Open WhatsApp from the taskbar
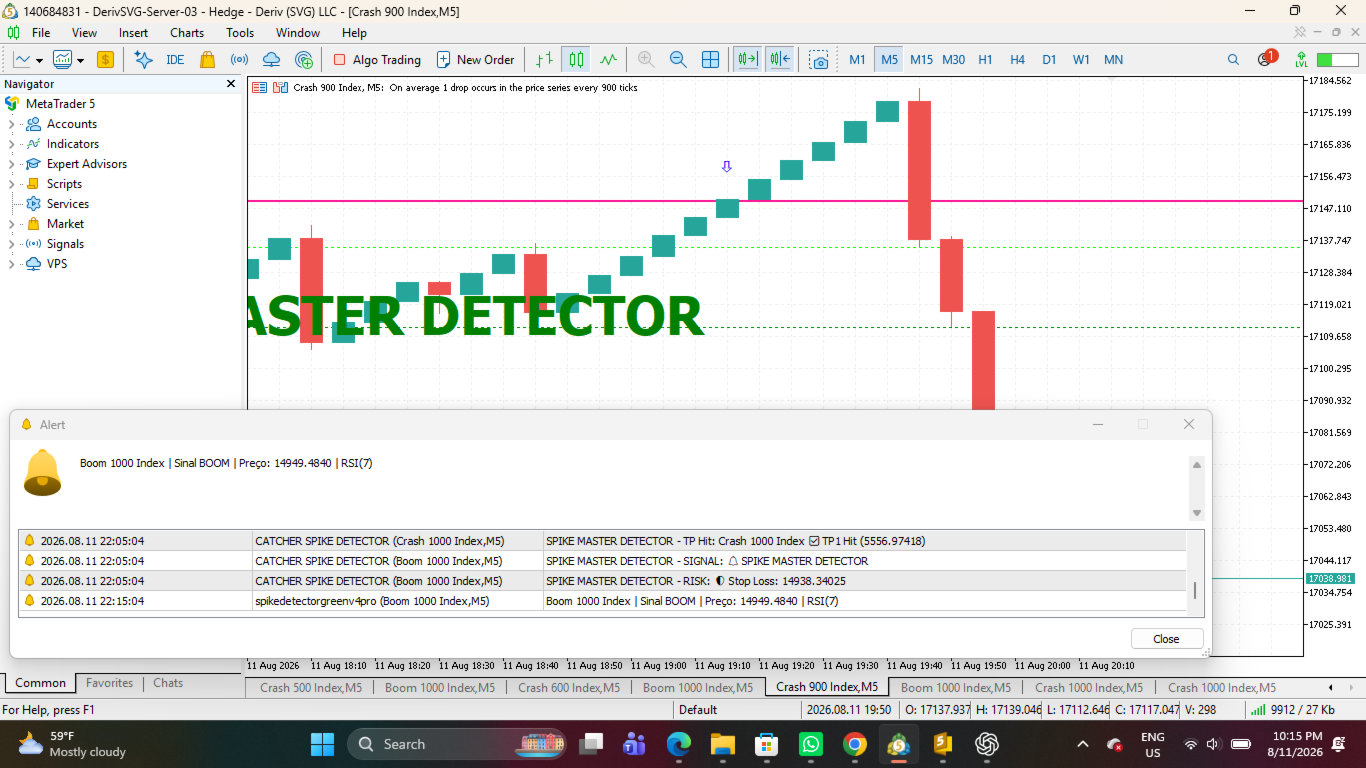This screenshot has width=1366, height=768. 810,744
